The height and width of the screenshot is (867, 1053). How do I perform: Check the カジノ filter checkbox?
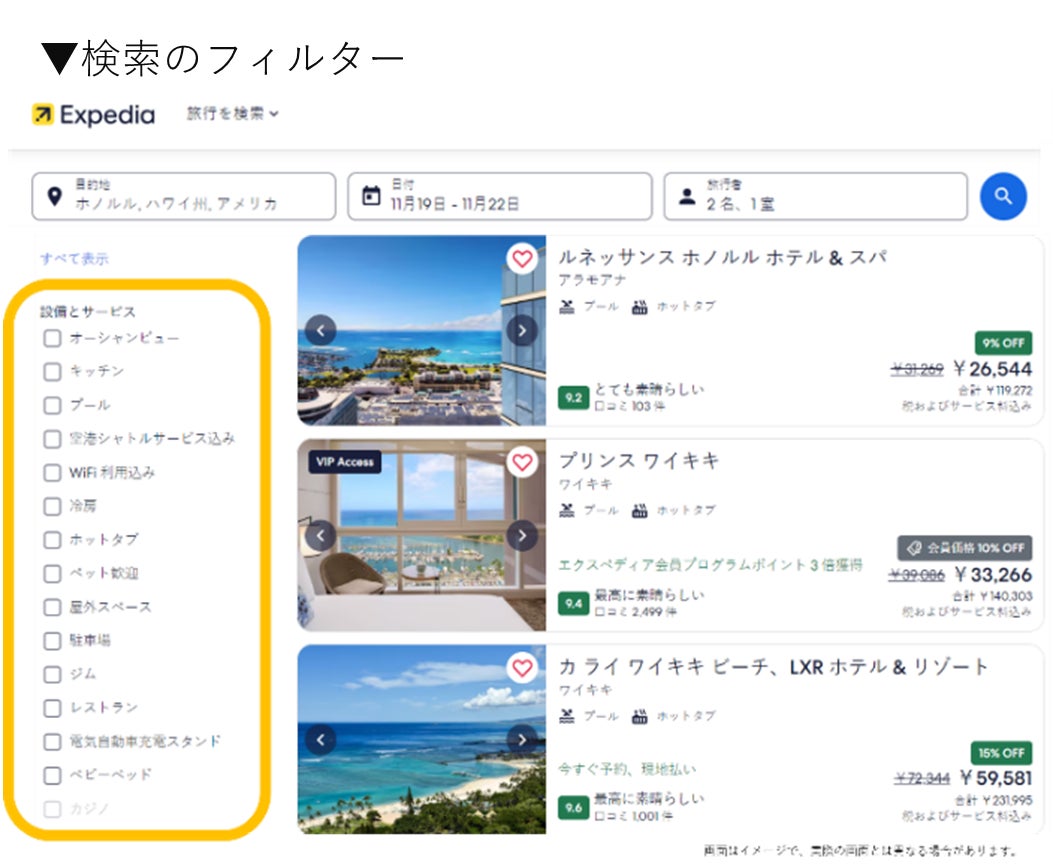(x=52, y=809)
